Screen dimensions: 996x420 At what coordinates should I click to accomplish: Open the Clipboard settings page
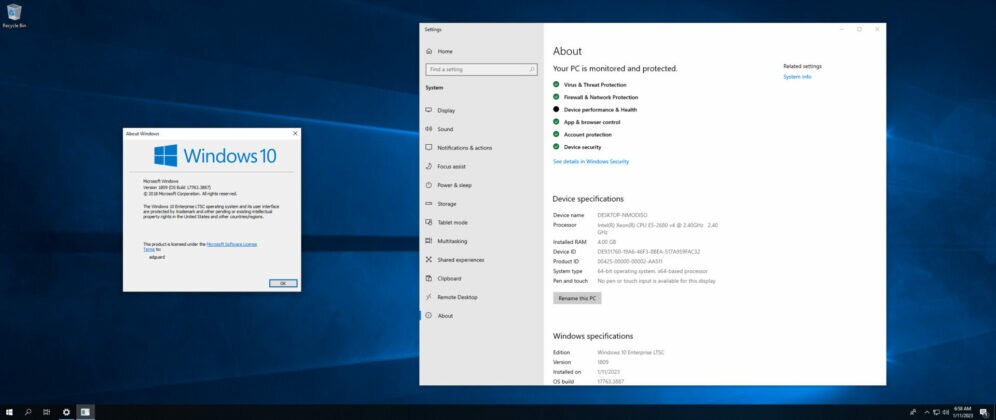coord(481,278)
